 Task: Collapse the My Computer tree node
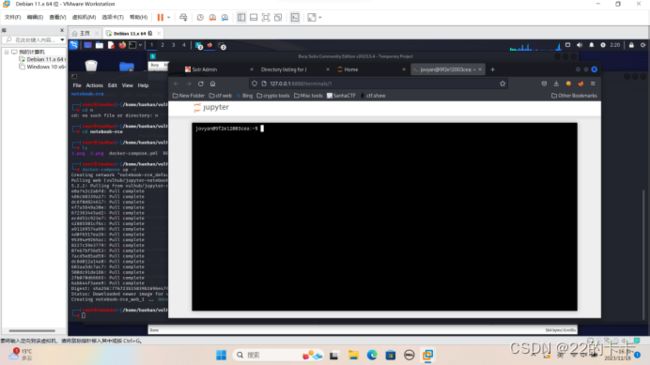coord(7,52)
